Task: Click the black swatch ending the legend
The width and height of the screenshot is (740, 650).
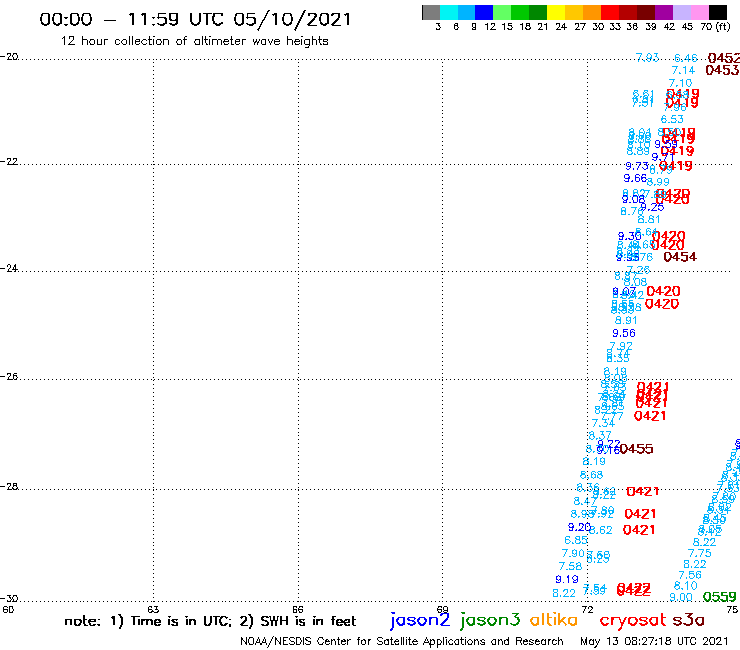Action: 718,12
